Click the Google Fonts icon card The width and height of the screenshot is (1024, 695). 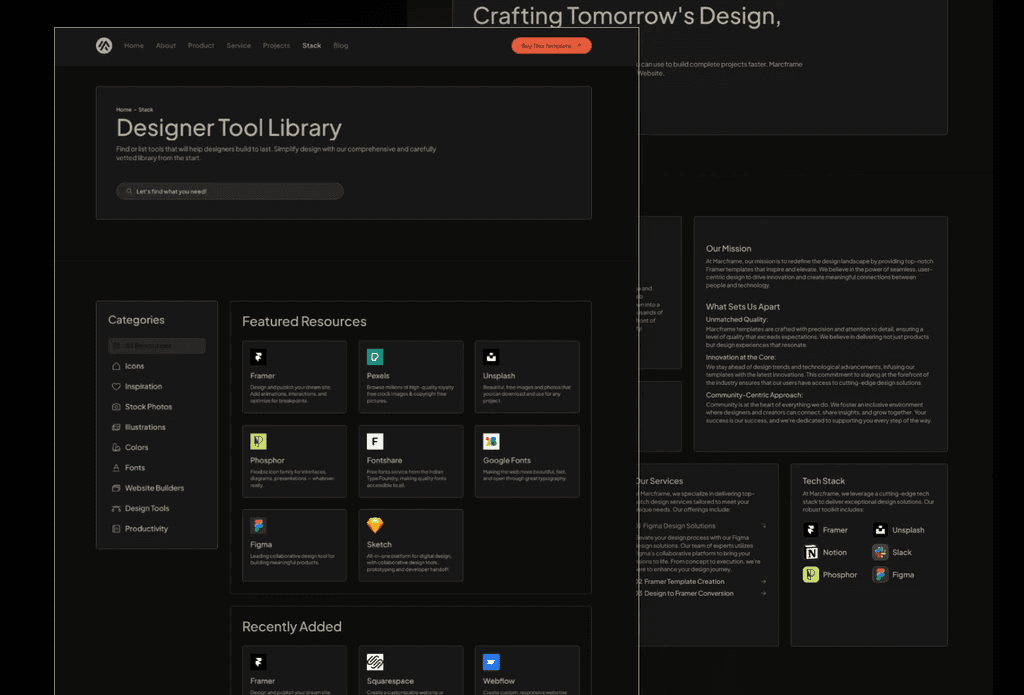pyautogui.click(x=491, y=442)
